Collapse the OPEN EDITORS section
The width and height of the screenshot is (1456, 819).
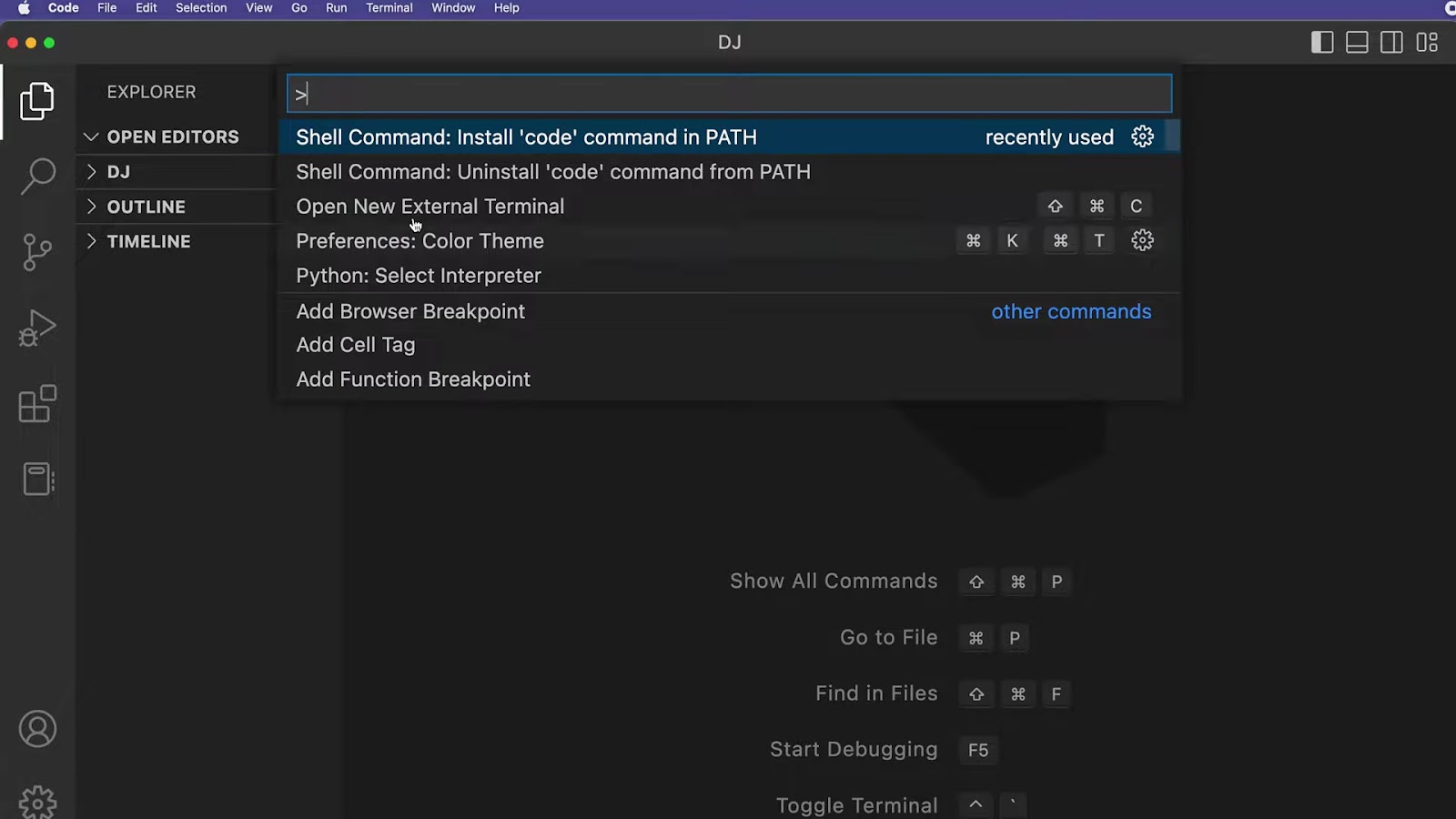pyautogui.click(x=175, y=136)
